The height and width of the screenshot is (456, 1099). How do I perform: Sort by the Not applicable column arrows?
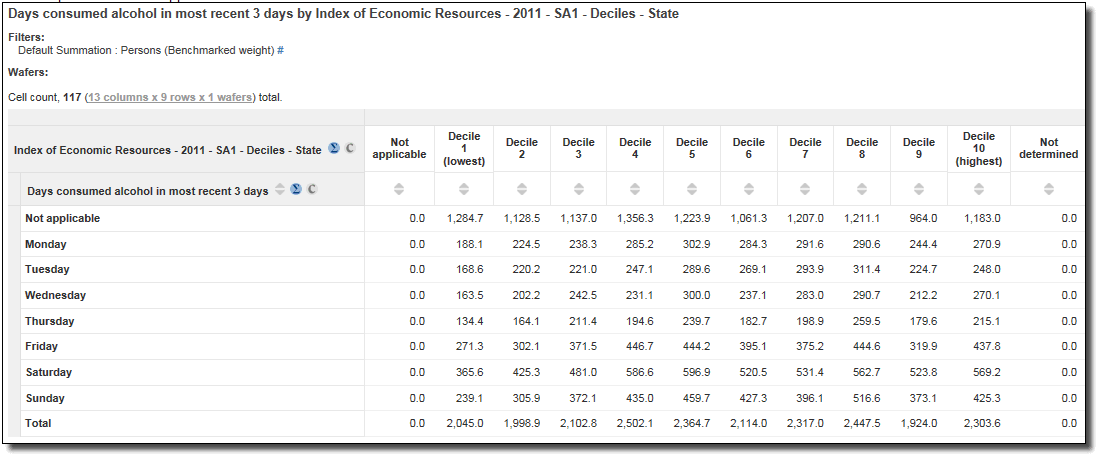(x=398, y=189)
